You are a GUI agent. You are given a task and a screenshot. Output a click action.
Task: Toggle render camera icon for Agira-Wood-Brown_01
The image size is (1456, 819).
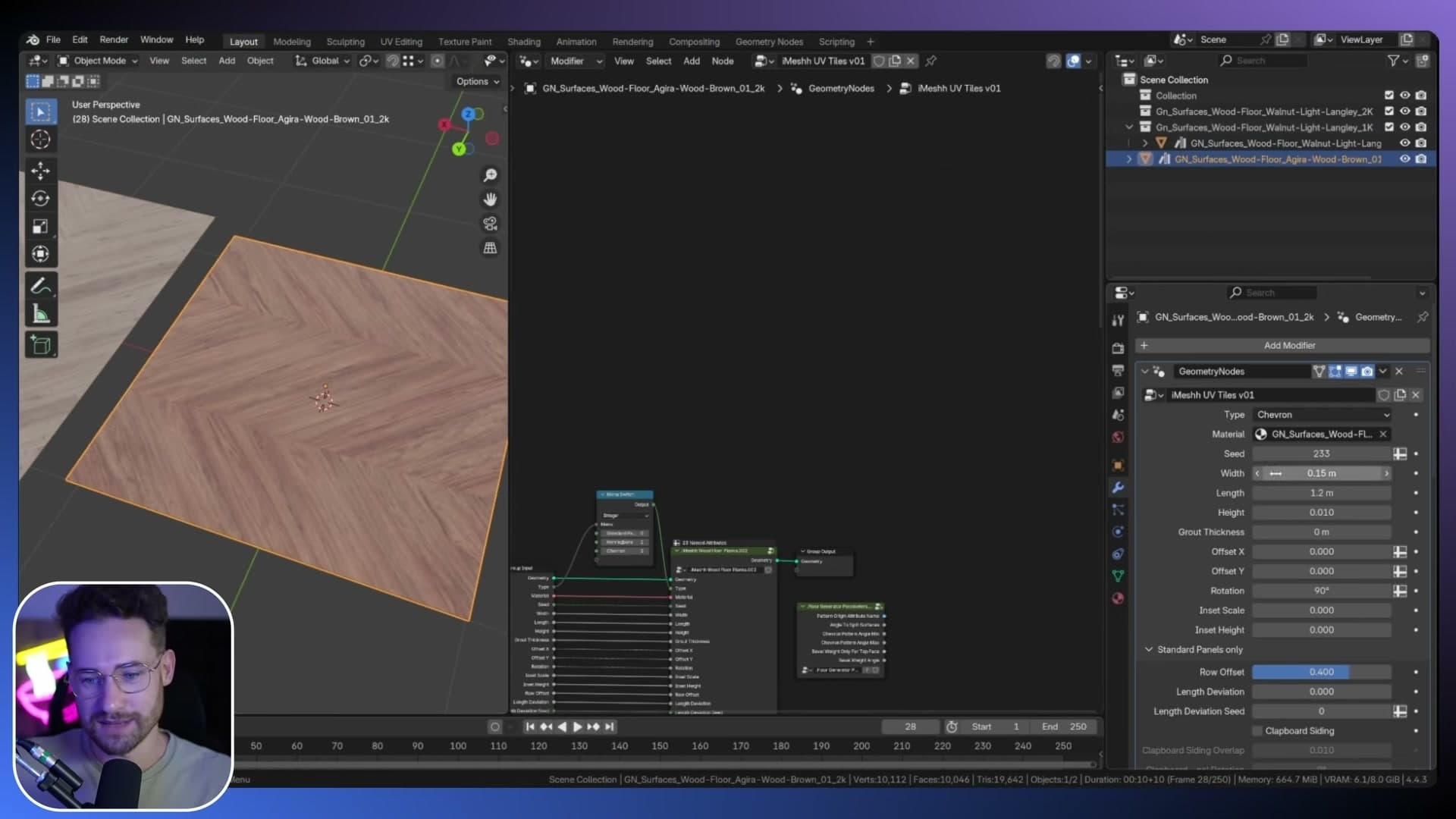(1421, 159)
